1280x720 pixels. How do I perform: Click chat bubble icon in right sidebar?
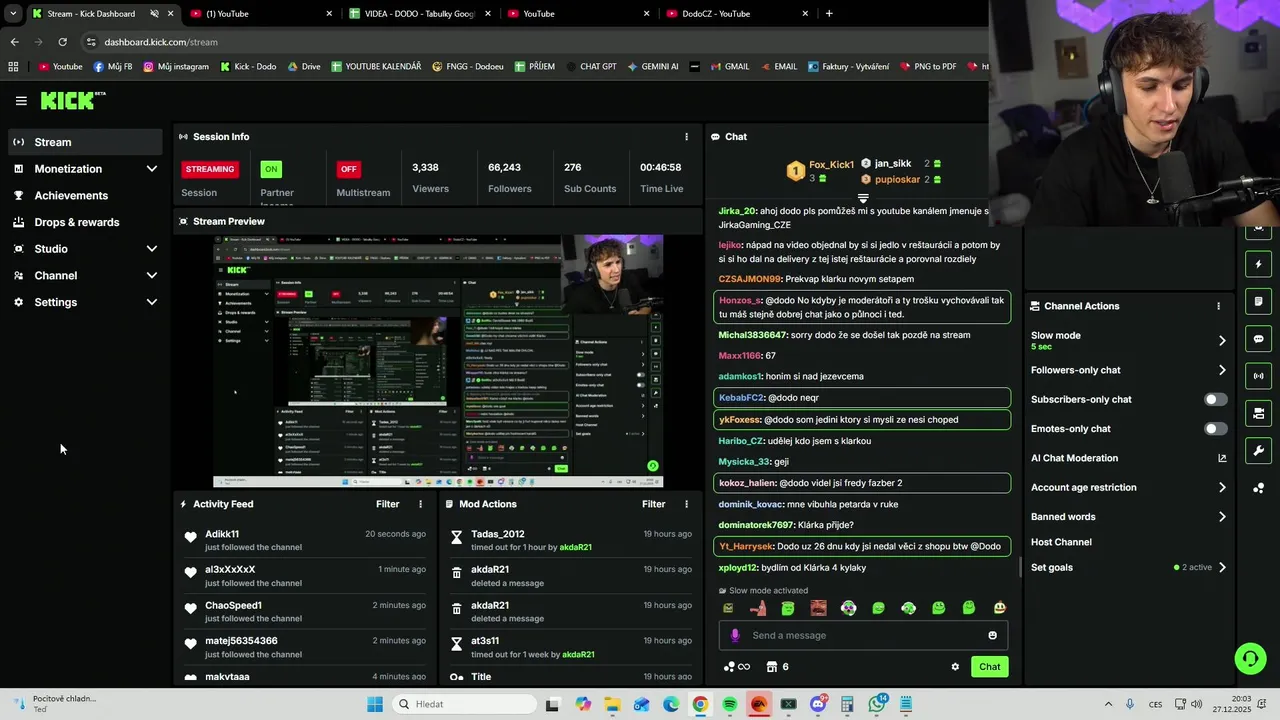1258,339
